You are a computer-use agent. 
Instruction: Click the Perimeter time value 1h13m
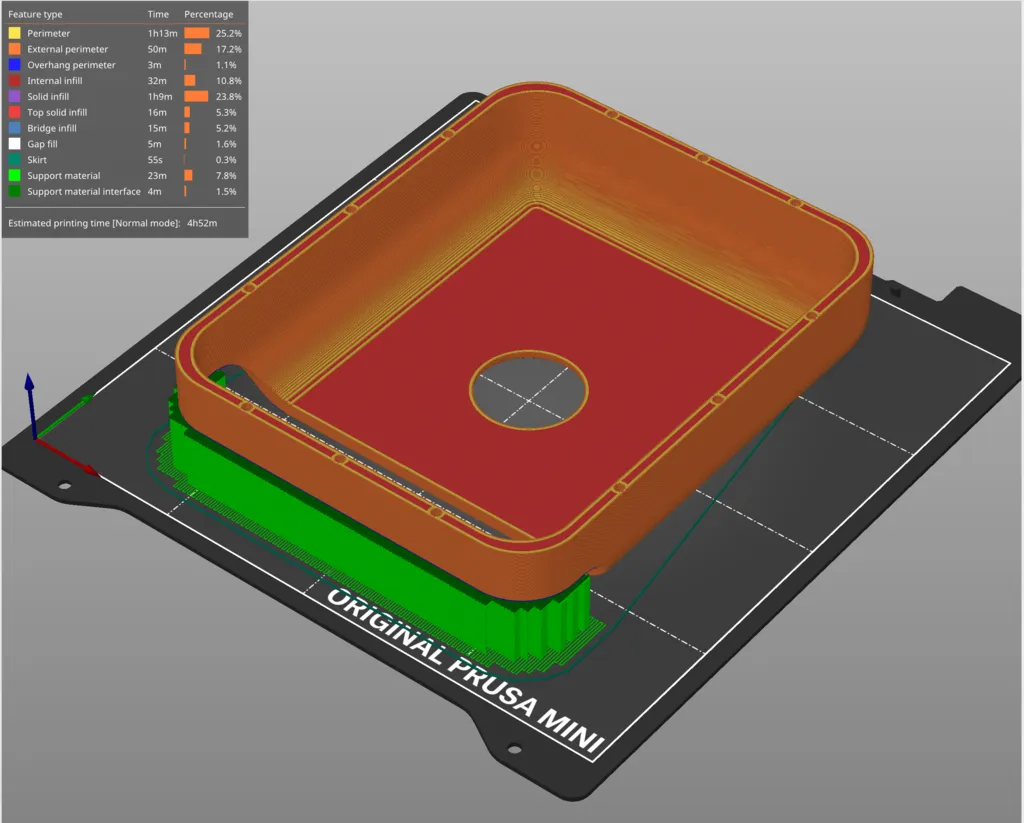pyautogui.click(x=162, y=33)
